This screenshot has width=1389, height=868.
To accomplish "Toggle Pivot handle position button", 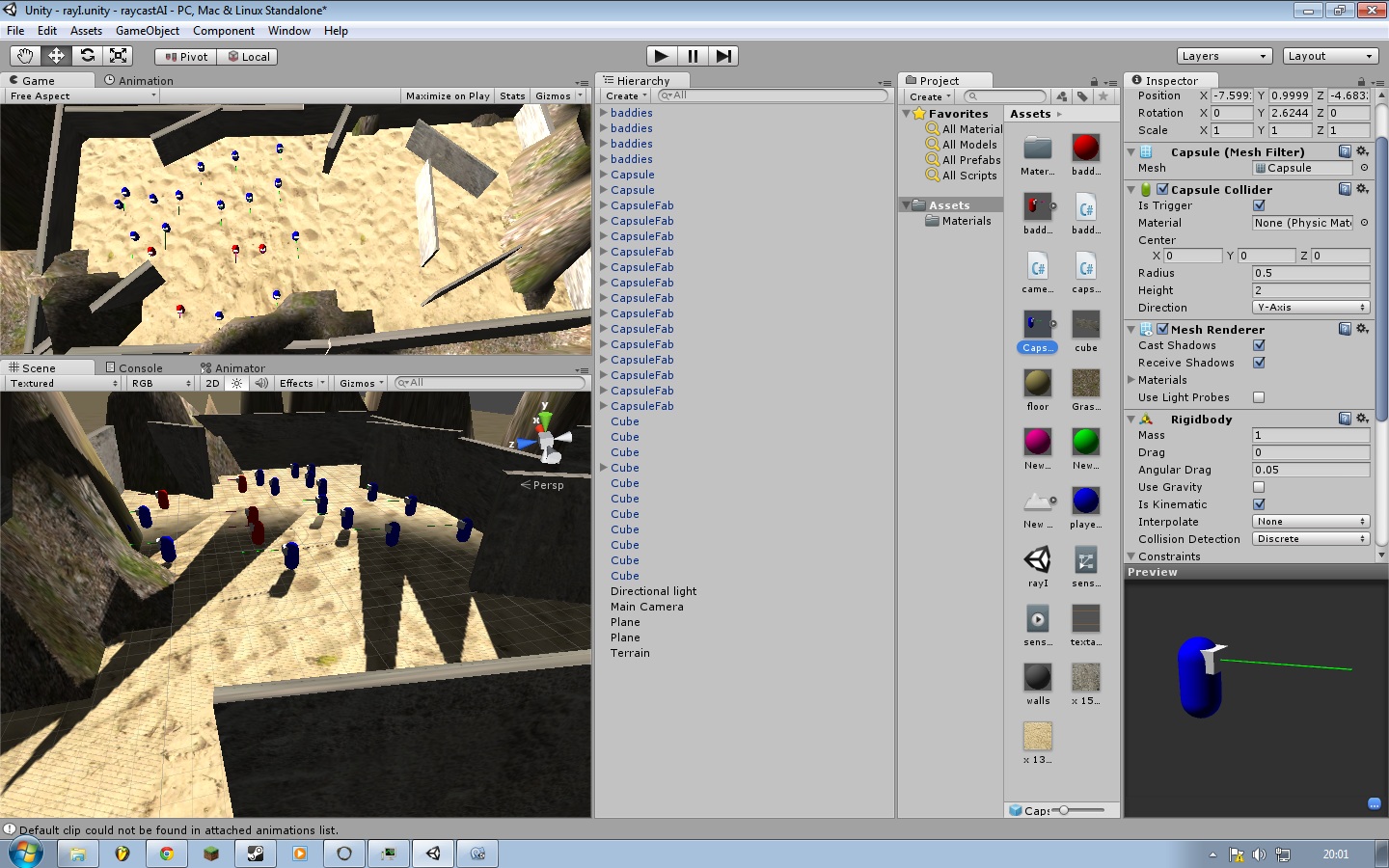I will click(185, 57).
